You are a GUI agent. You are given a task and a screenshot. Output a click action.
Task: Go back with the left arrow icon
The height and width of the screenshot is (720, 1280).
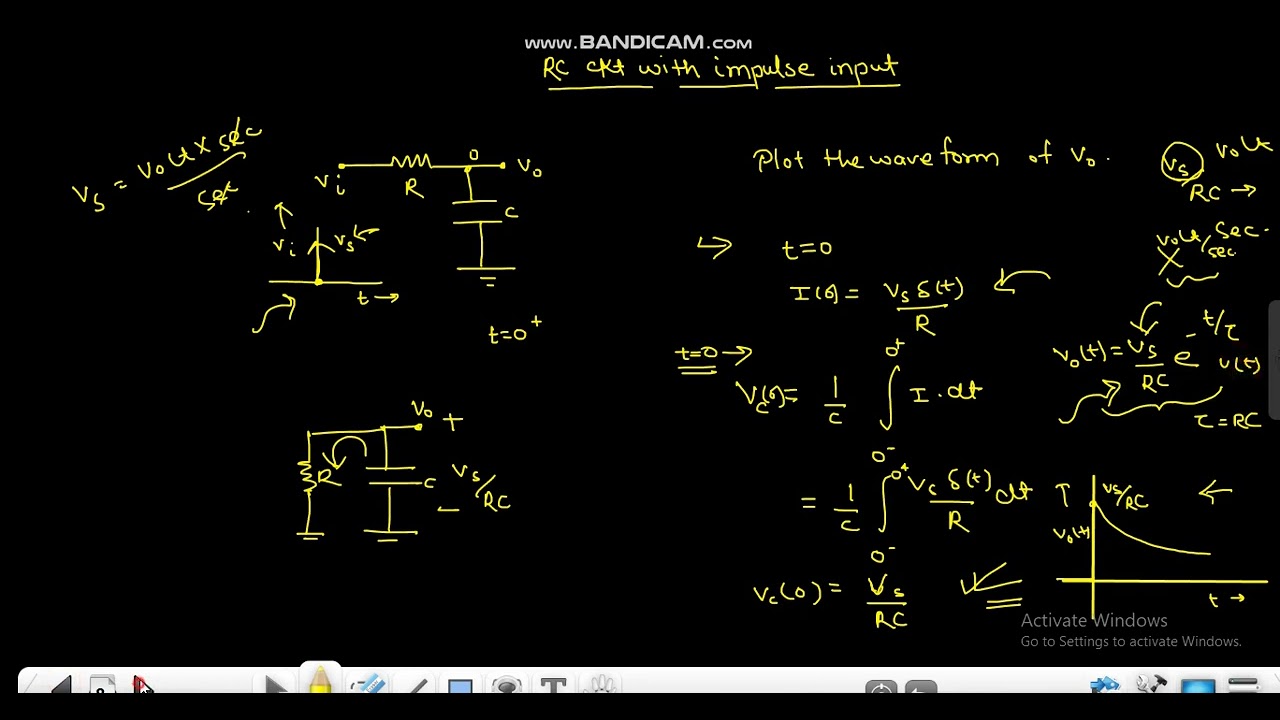pos(60,685)
